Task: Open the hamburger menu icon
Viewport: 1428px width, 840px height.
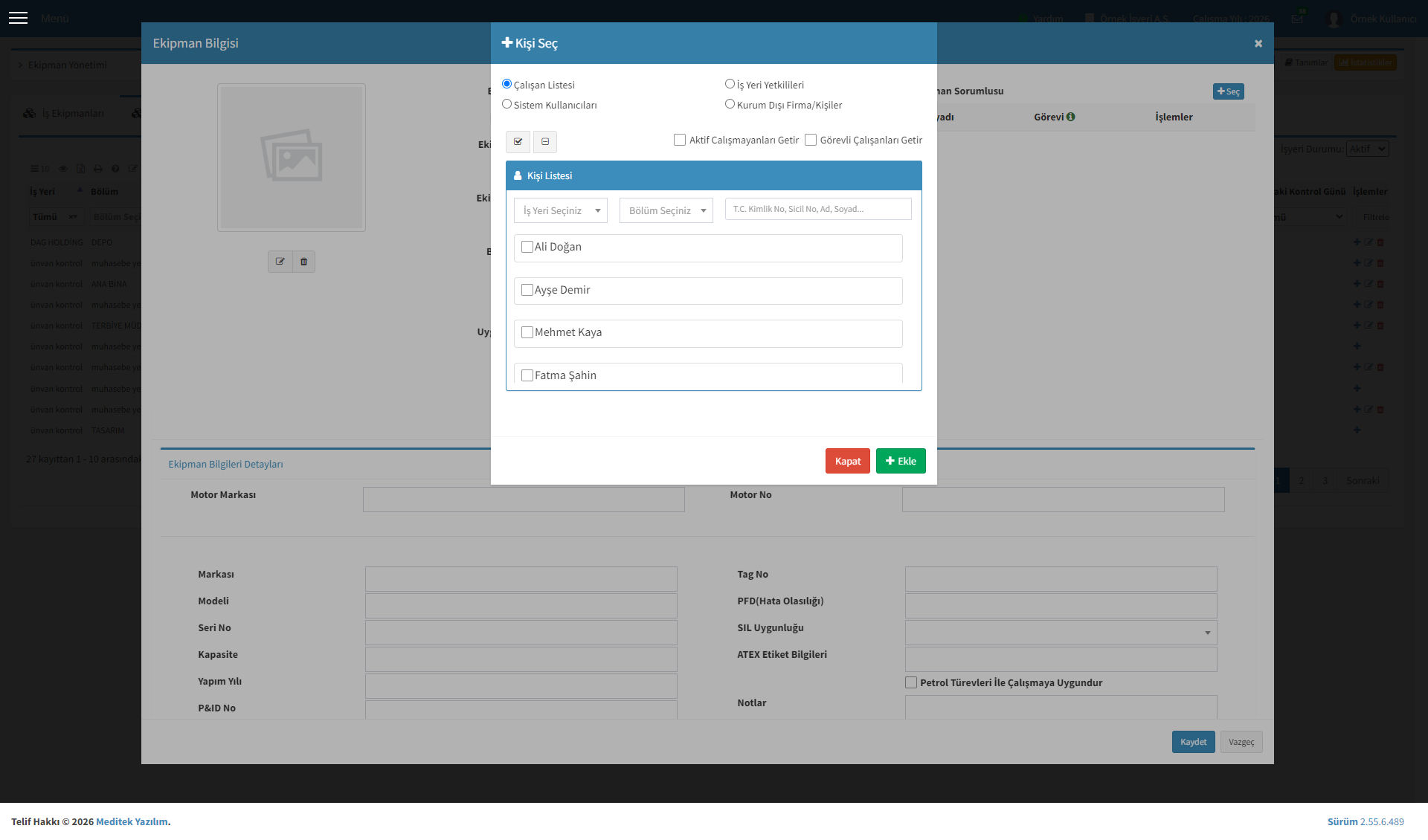Action: tap(18, 18)
